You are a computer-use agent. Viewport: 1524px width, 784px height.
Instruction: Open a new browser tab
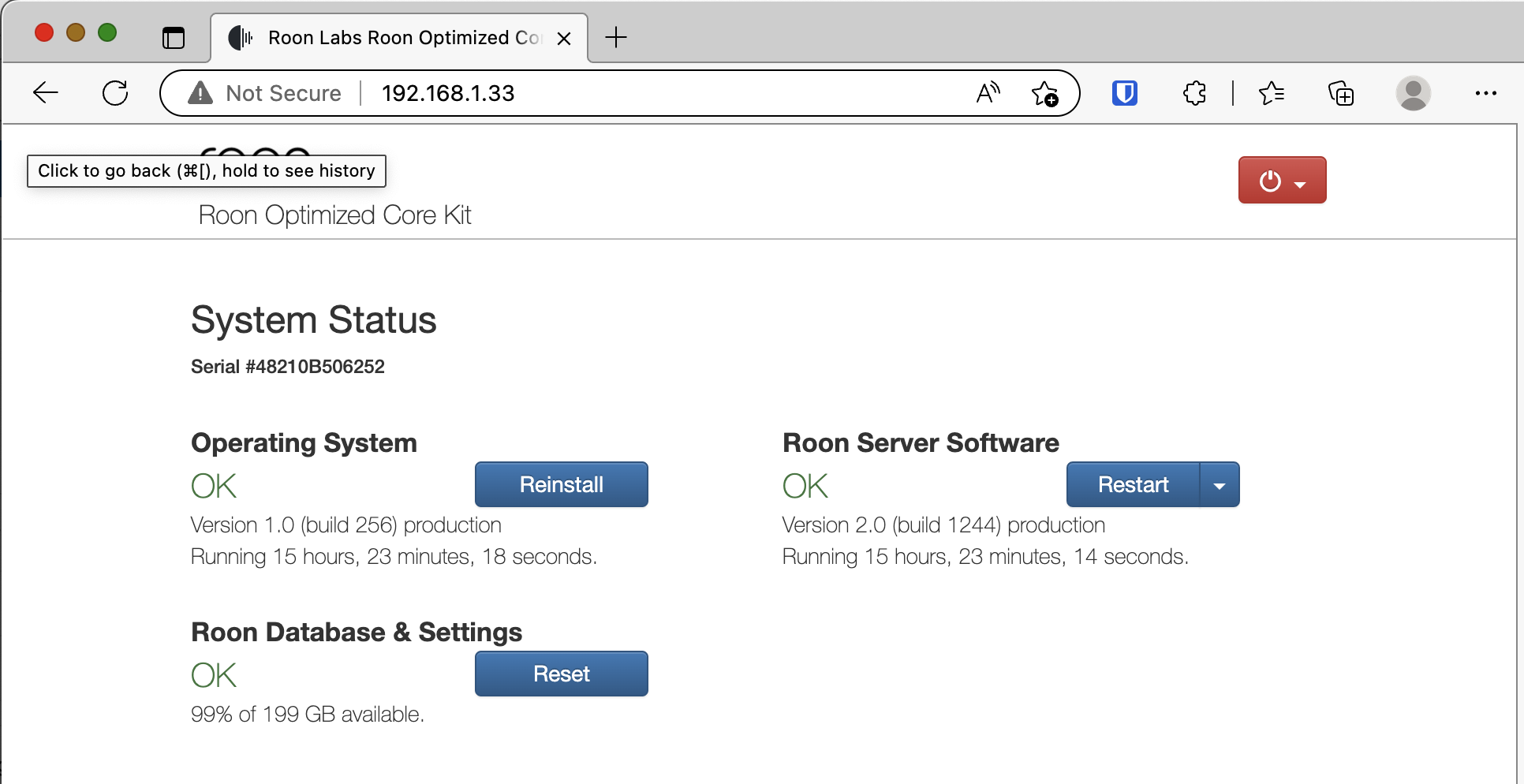coord(615,38)
